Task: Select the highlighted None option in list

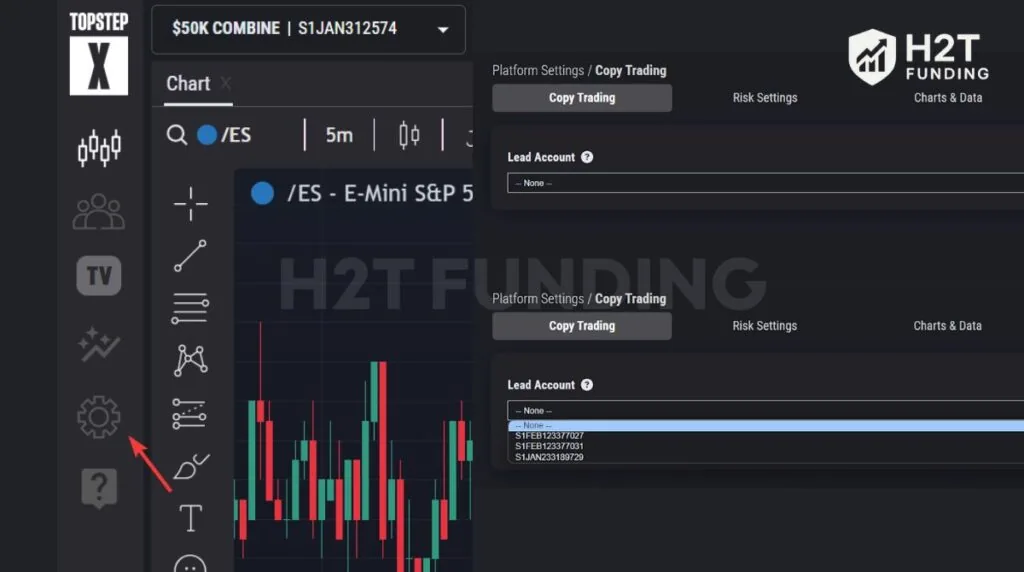Action: click(765, 426)
